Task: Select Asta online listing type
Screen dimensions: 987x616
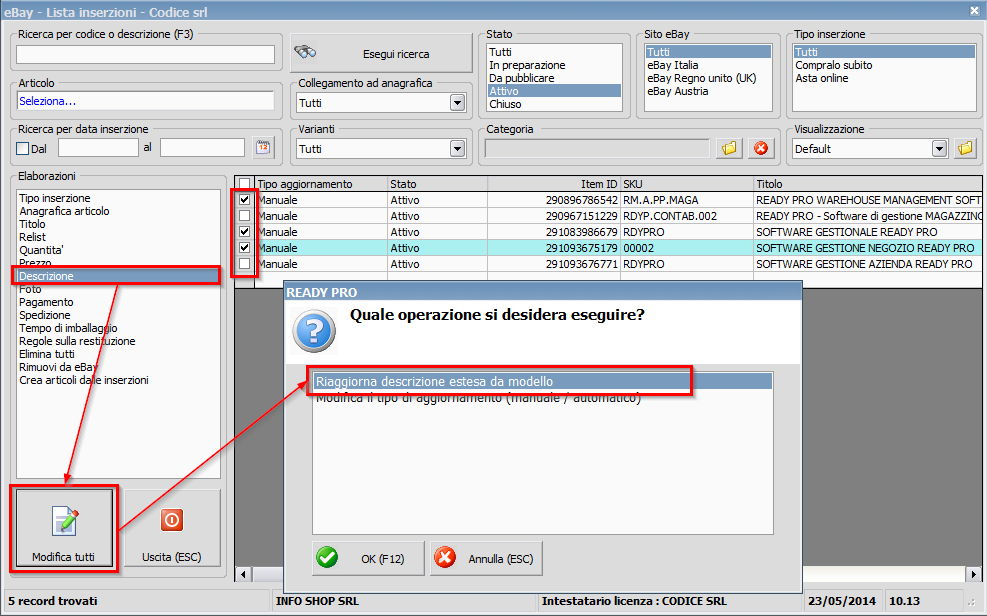Action: pyautogui.click(x=884, y=78)
